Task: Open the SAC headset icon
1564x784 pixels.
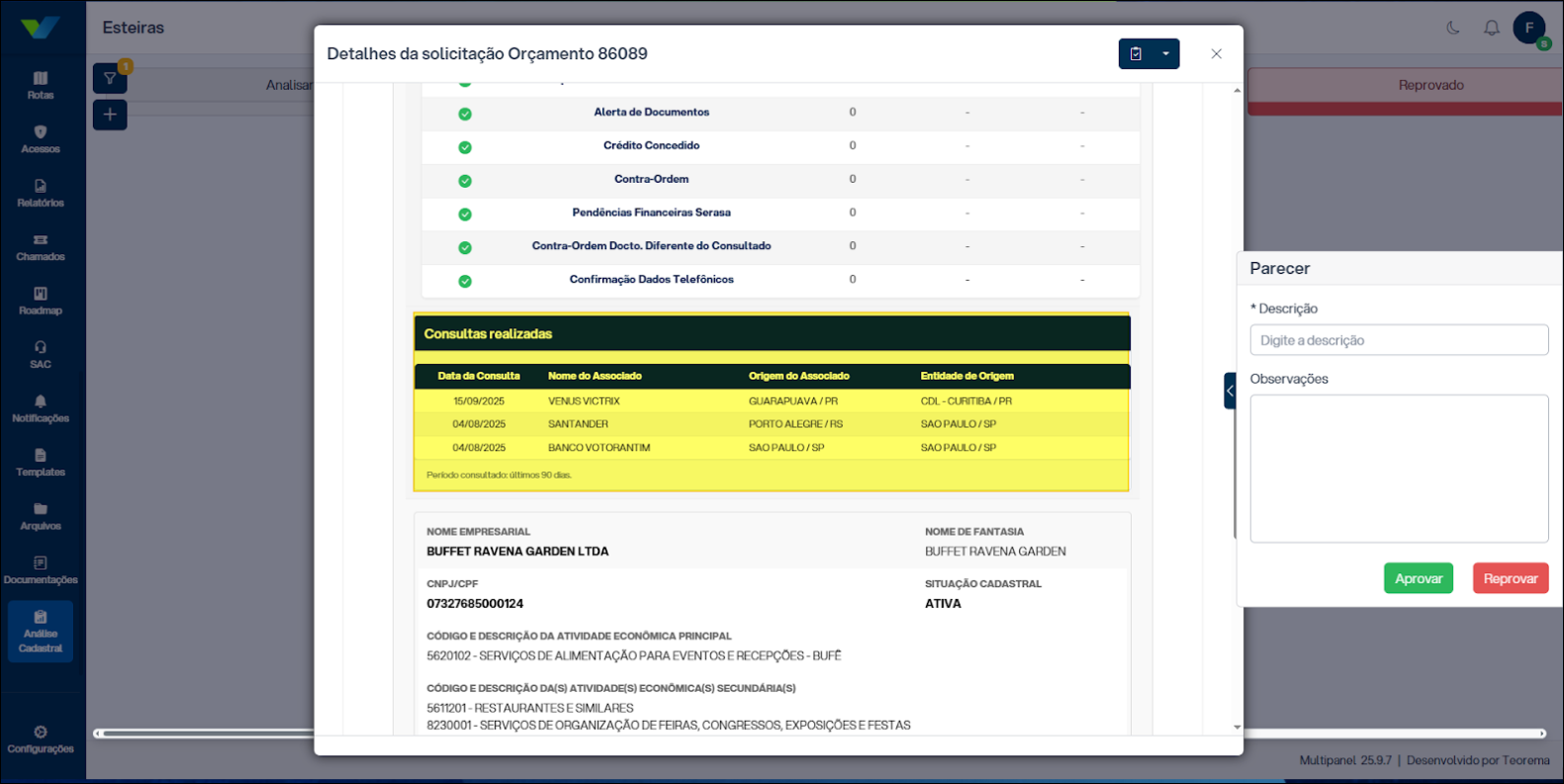Action: 41,355
